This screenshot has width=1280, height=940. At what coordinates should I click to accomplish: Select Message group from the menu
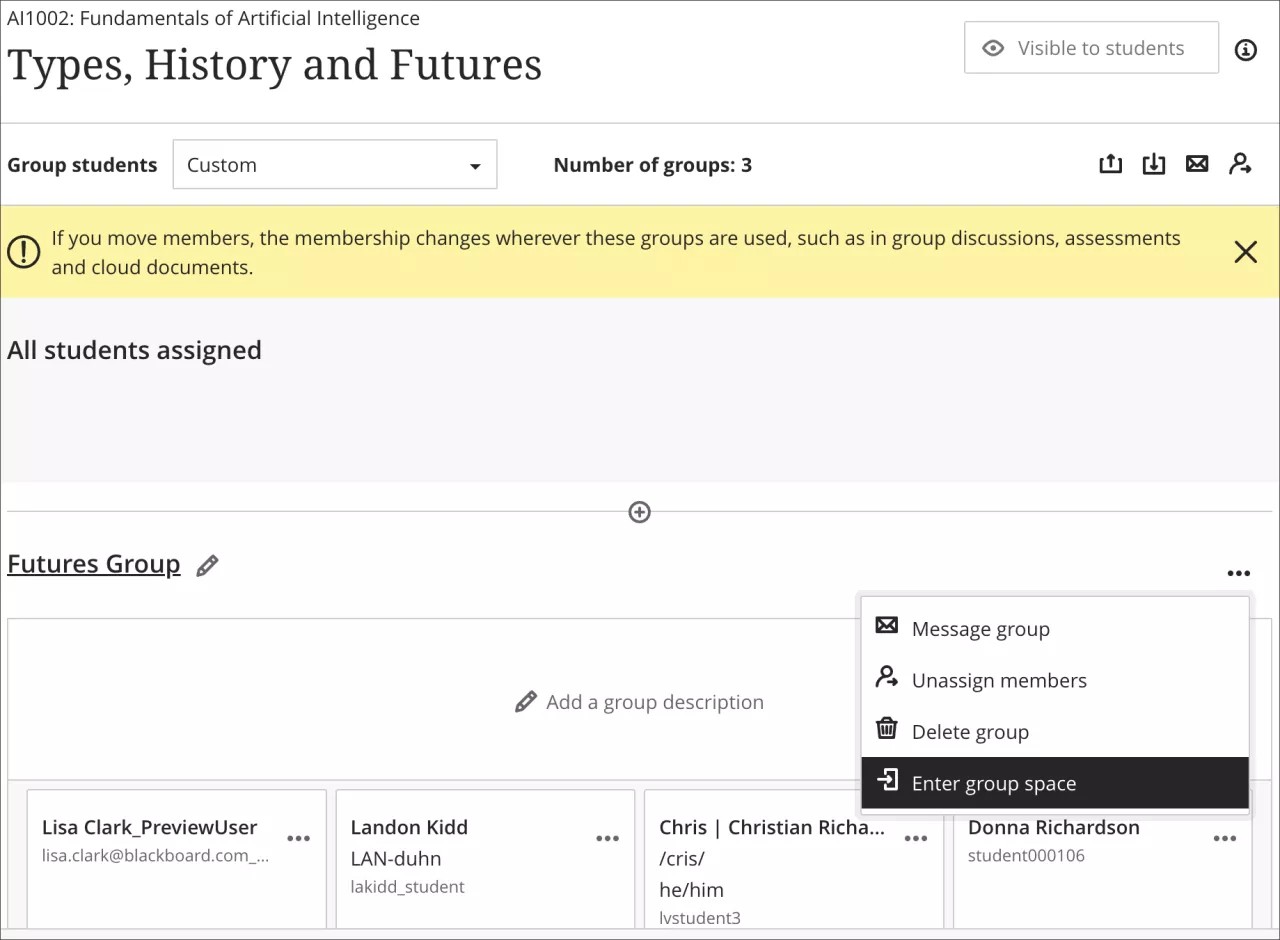[980, 628]
